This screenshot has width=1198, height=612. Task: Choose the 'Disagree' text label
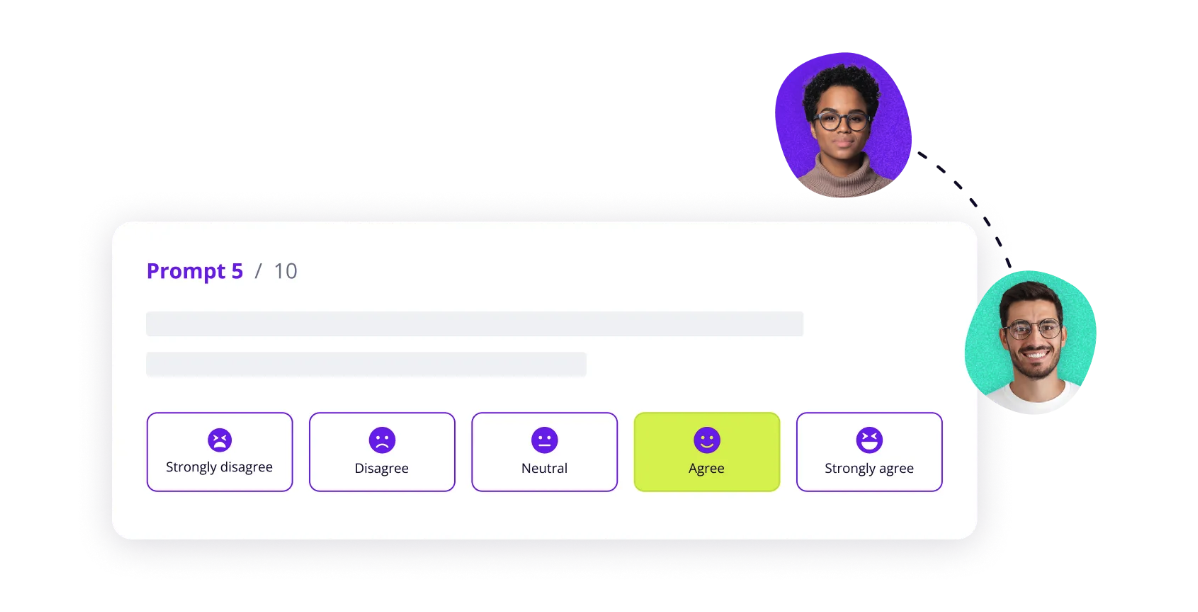(382, 468)
